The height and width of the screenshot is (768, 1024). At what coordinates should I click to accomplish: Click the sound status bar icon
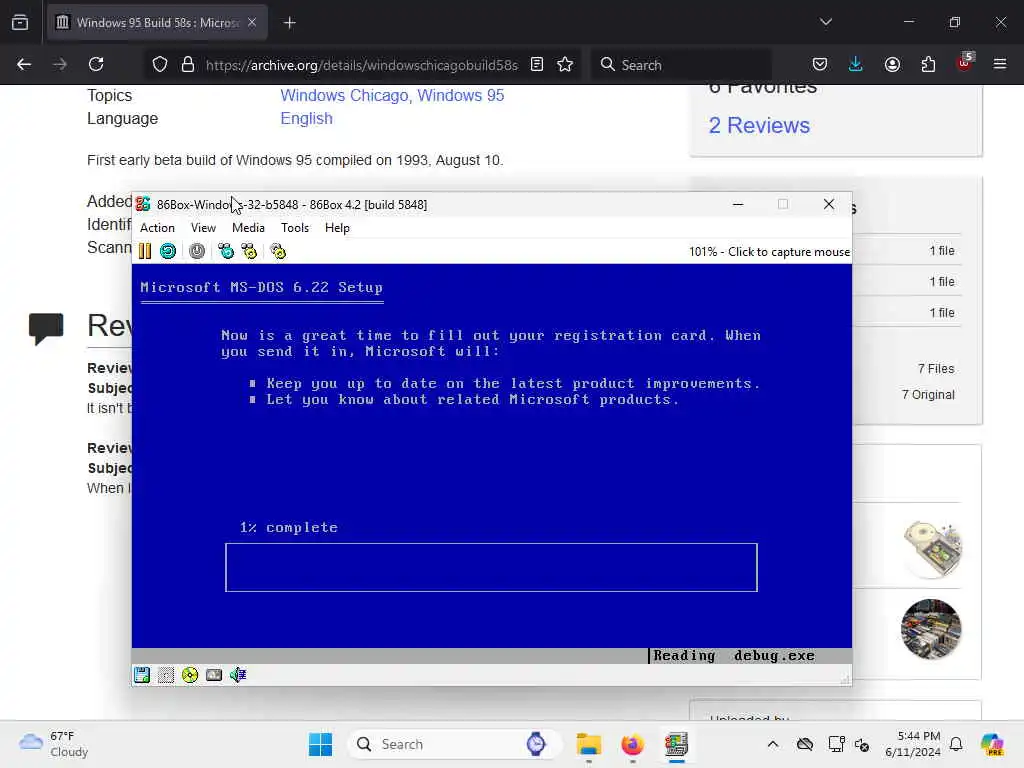(238, 675)
